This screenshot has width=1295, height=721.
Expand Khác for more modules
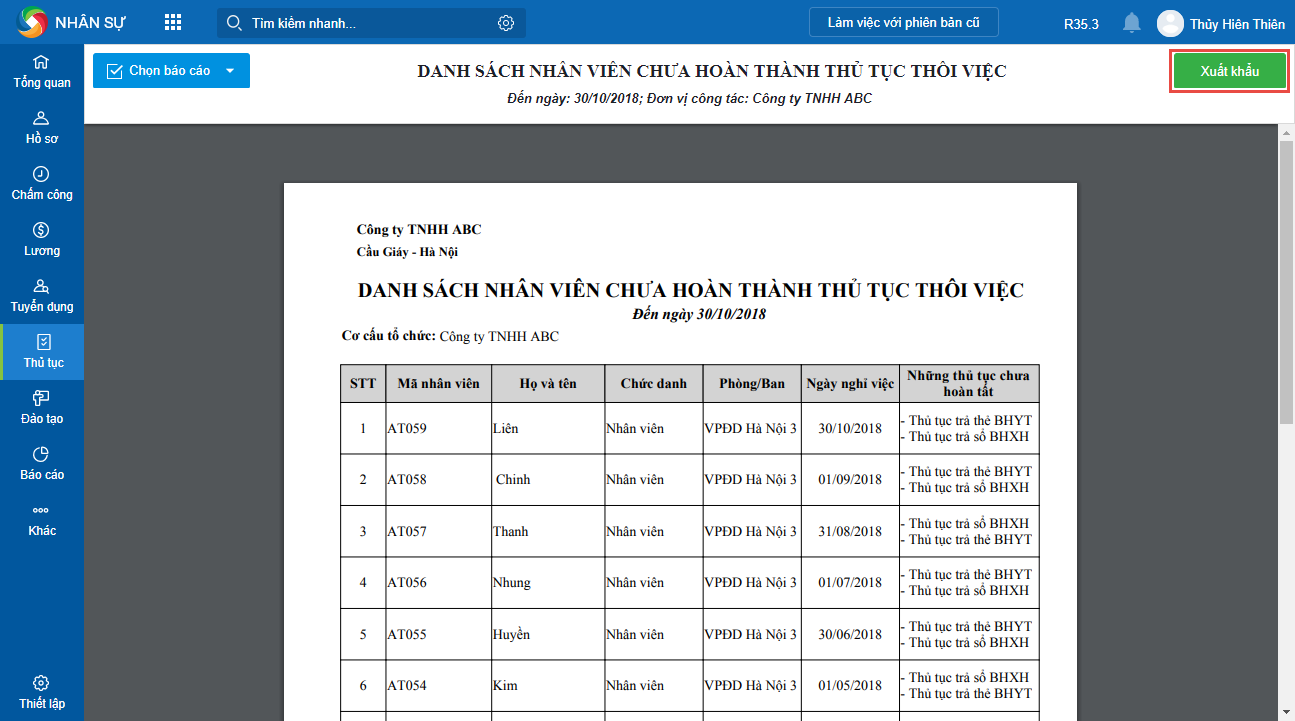42,520
